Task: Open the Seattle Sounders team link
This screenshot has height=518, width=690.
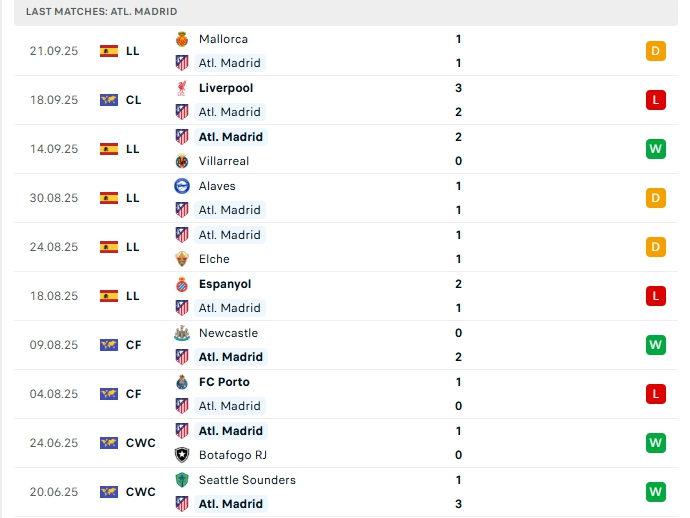Action: pyautogui.click(x=247, y=480)
